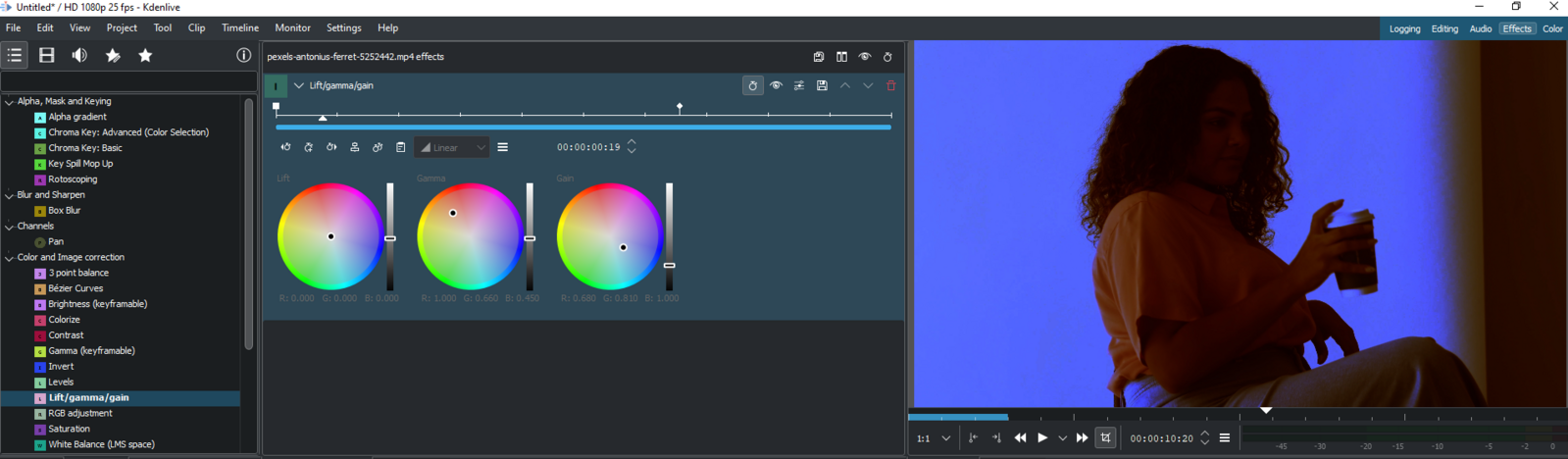The width and height of the screenshot is (1568, 459).
Task: Click the save effect floppy disk icon
Action: (822, 86)
